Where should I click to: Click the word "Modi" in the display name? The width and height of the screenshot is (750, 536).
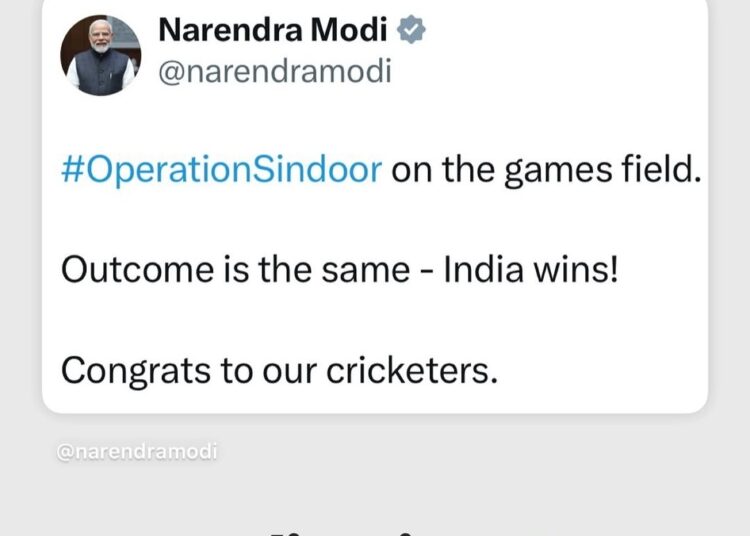[x=357, y=30]
